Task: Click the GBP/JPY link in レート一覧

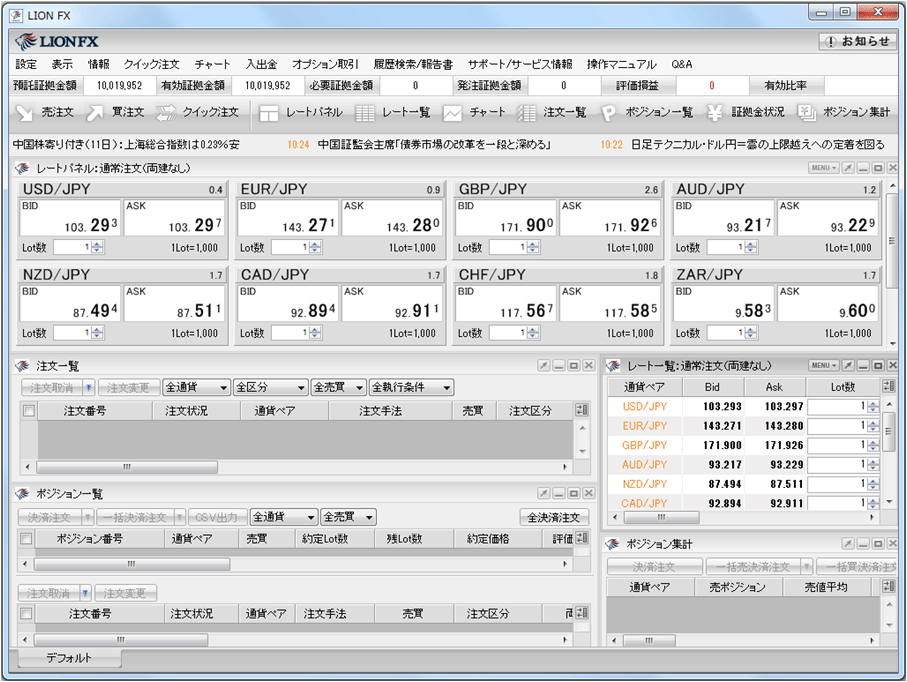Action: (x=645, y=445)
